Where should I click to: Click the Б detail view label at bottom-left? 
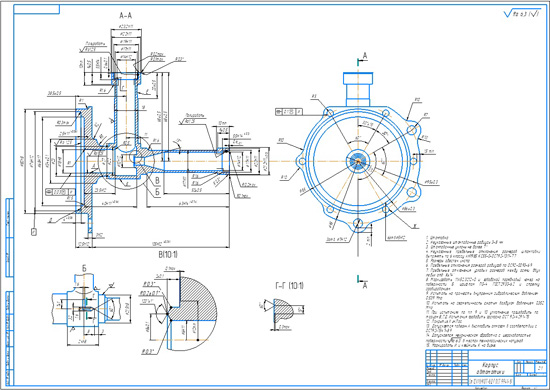tap(84, 269)
